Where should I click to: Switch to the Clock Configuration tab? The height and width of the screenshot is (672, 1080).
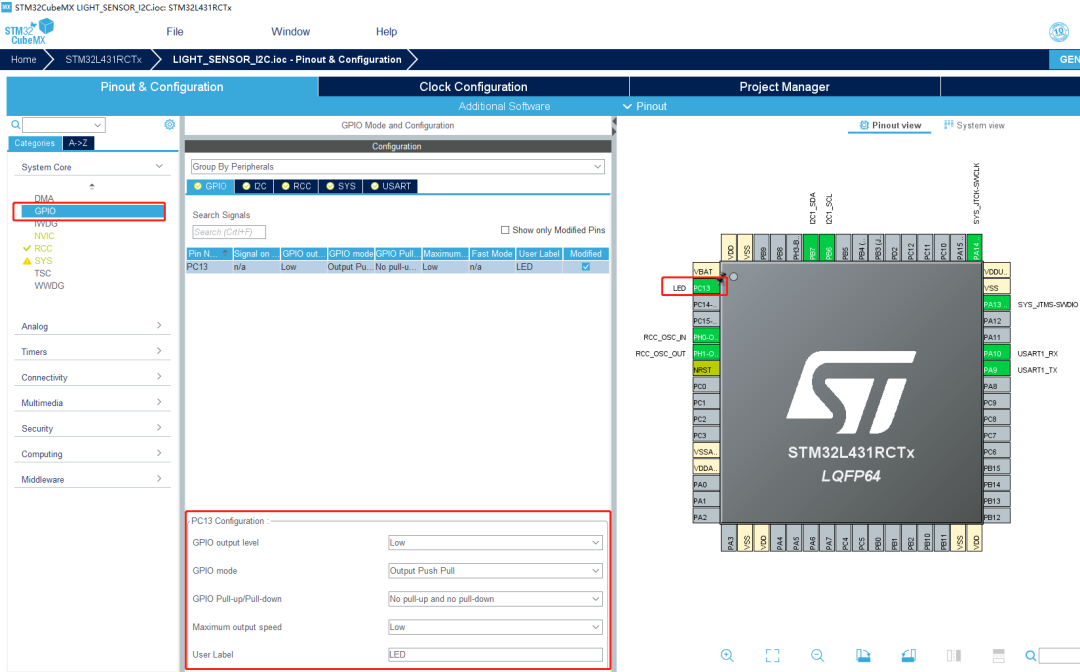[x=473, y=87]
